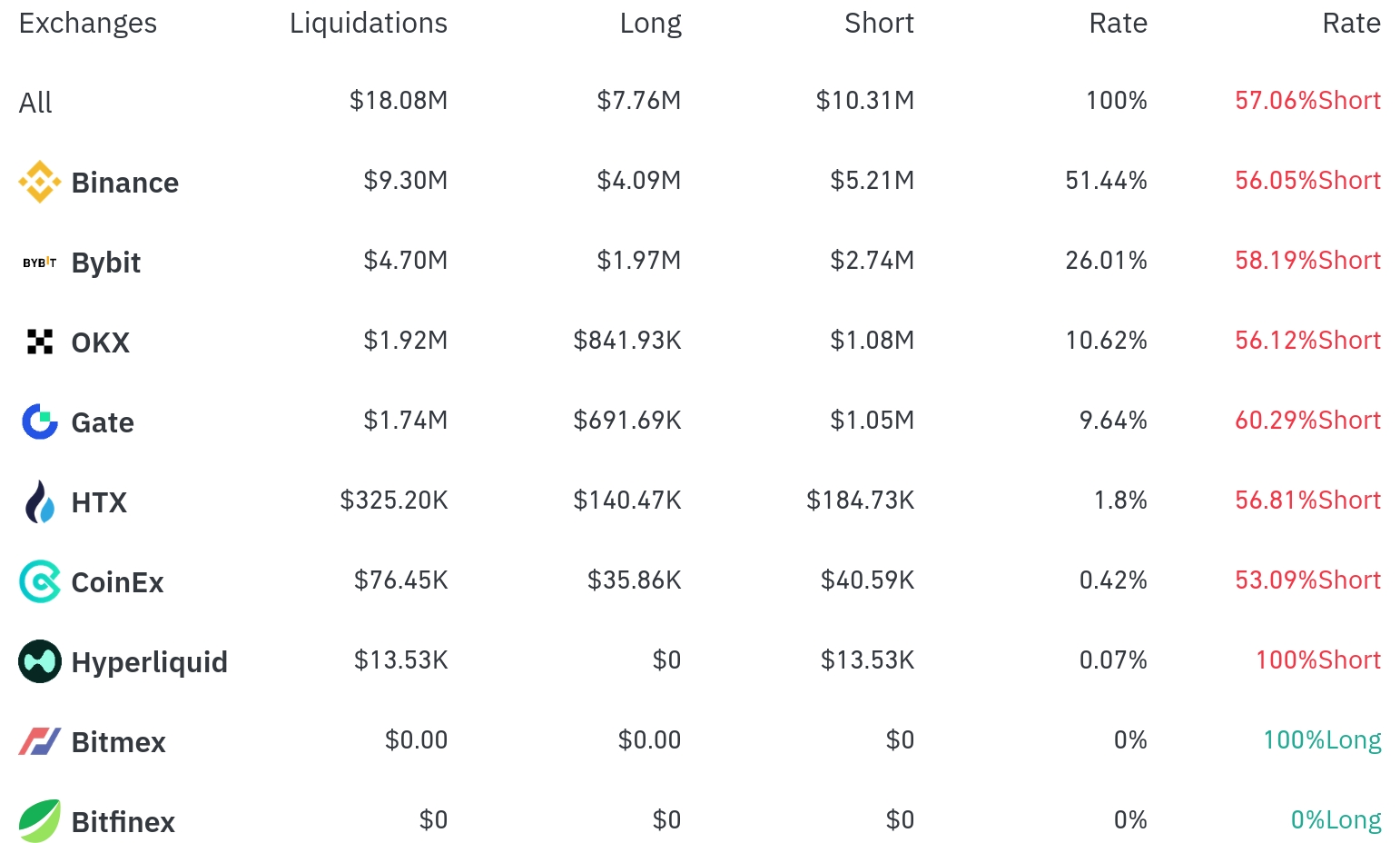The image size is (1400, 843).
Task: Select the All exchanges row label
Action: pos(35,103)
